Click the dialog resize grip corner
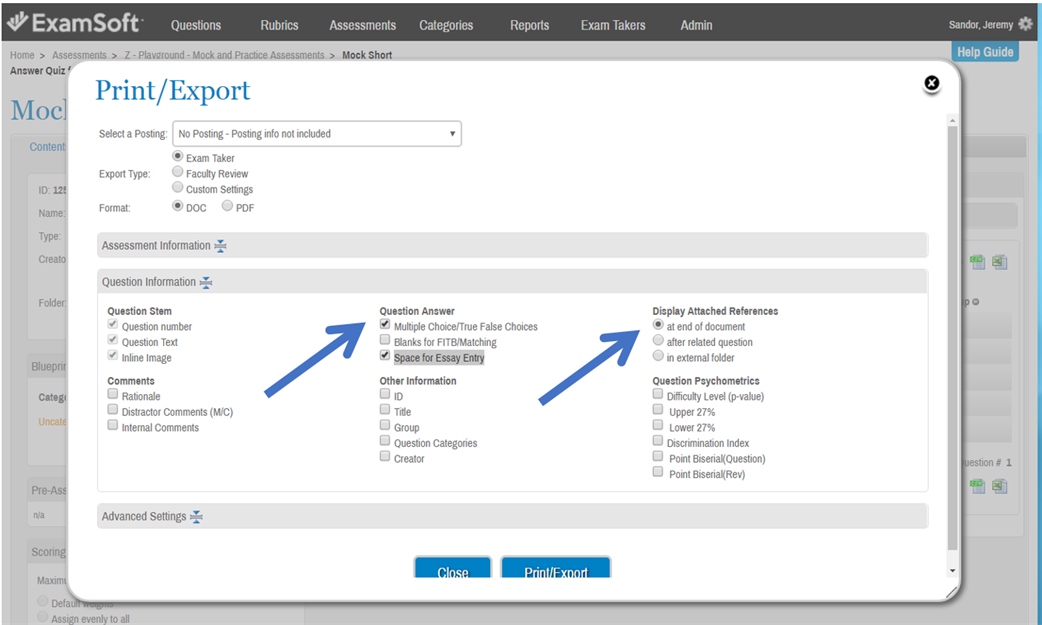 [952, 592]
